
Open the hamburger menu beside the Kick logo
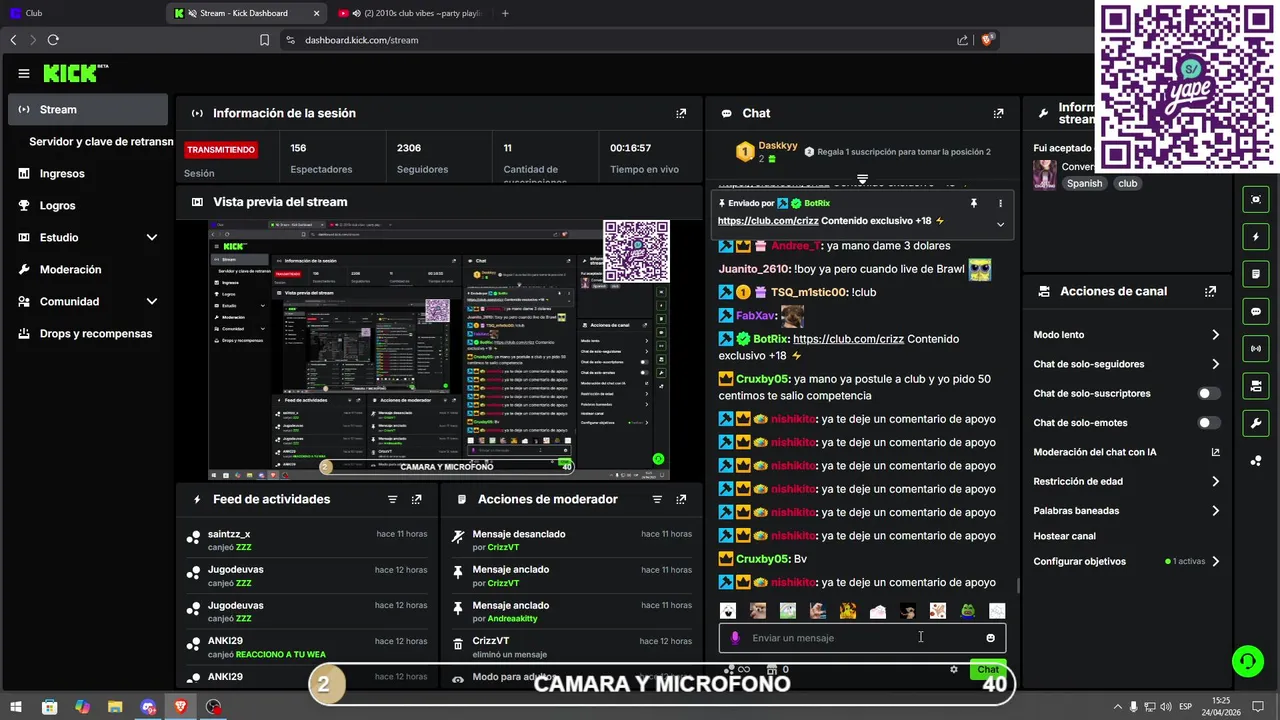point(24,73)
